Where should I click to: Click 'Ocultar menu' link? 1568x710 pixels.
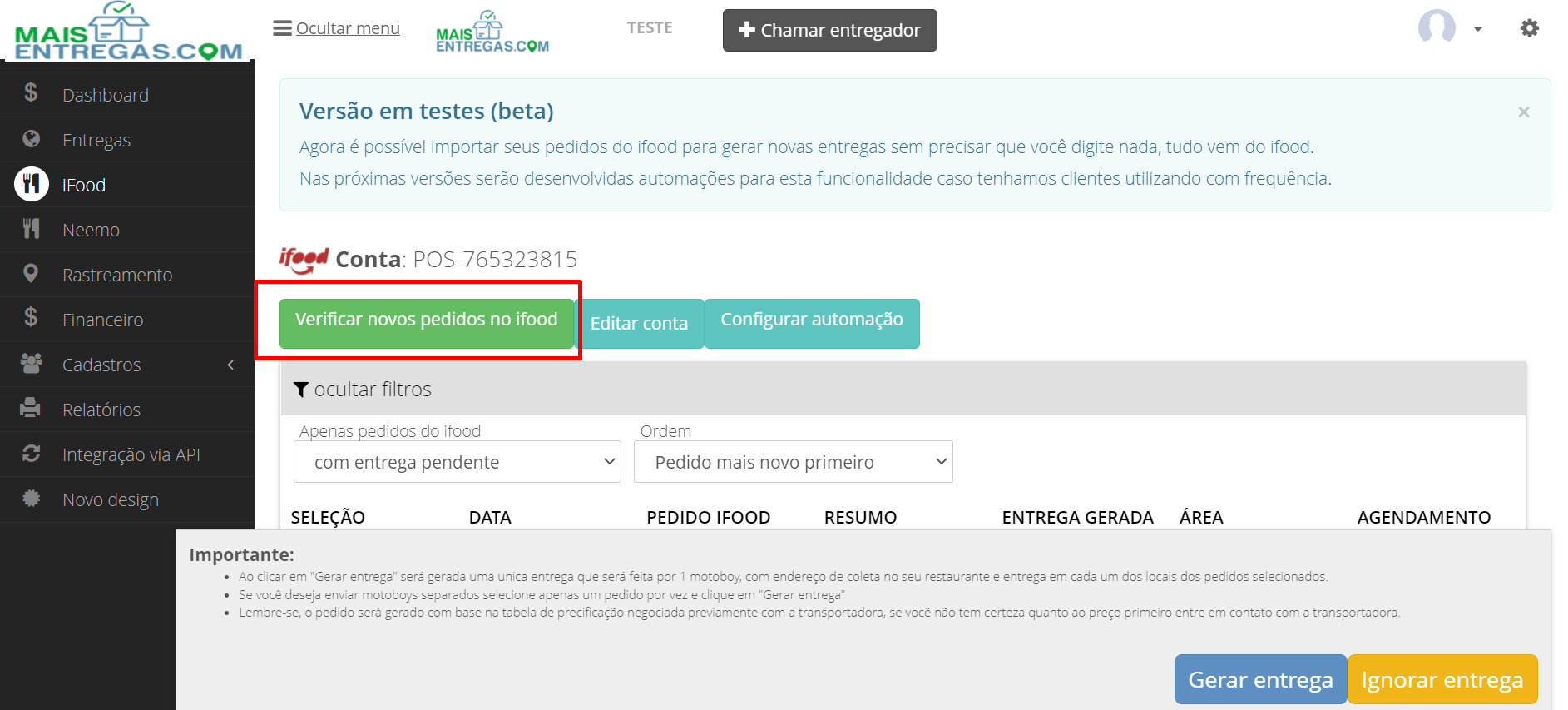tap(348, 28)
